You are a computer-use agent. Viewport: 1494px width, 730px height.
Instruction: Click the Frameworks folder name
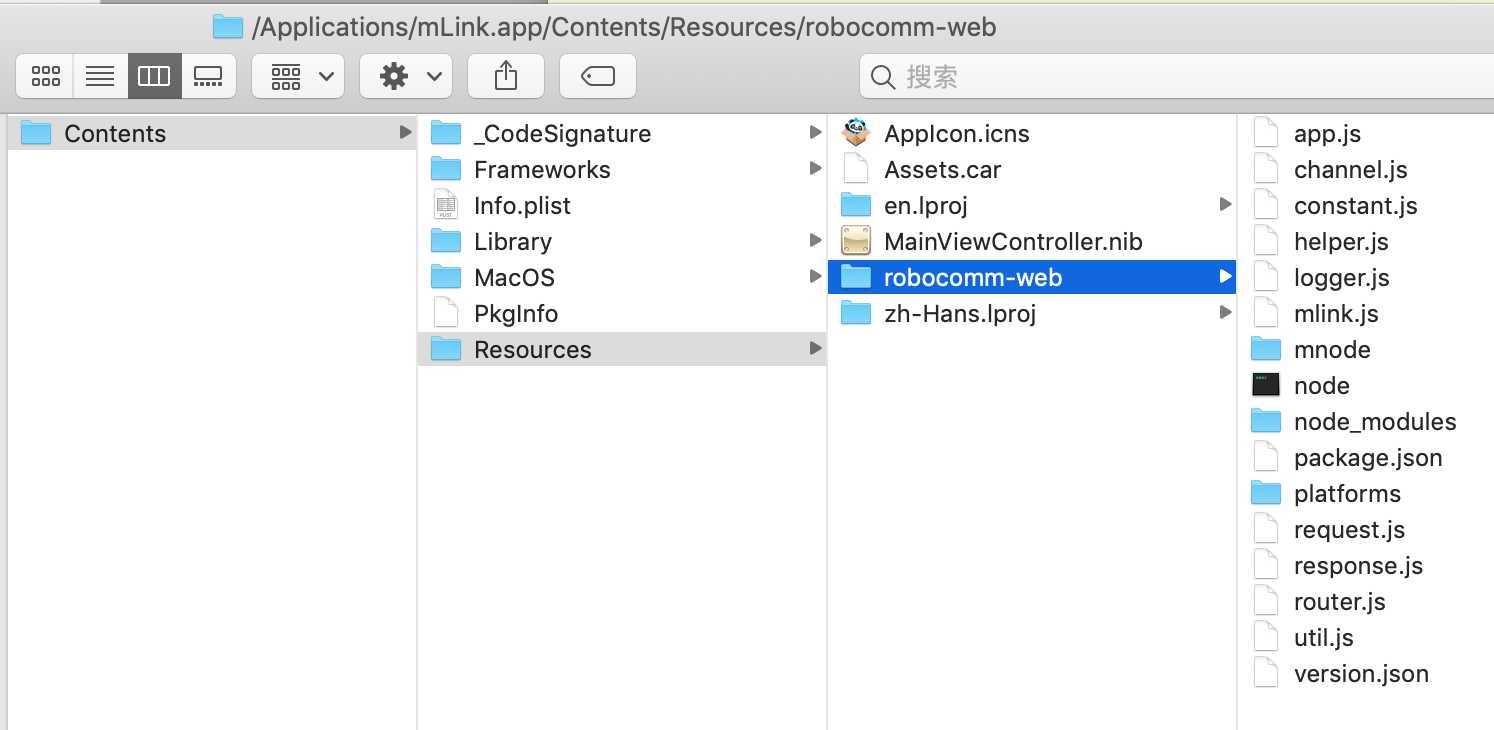(x=542, y=170)
